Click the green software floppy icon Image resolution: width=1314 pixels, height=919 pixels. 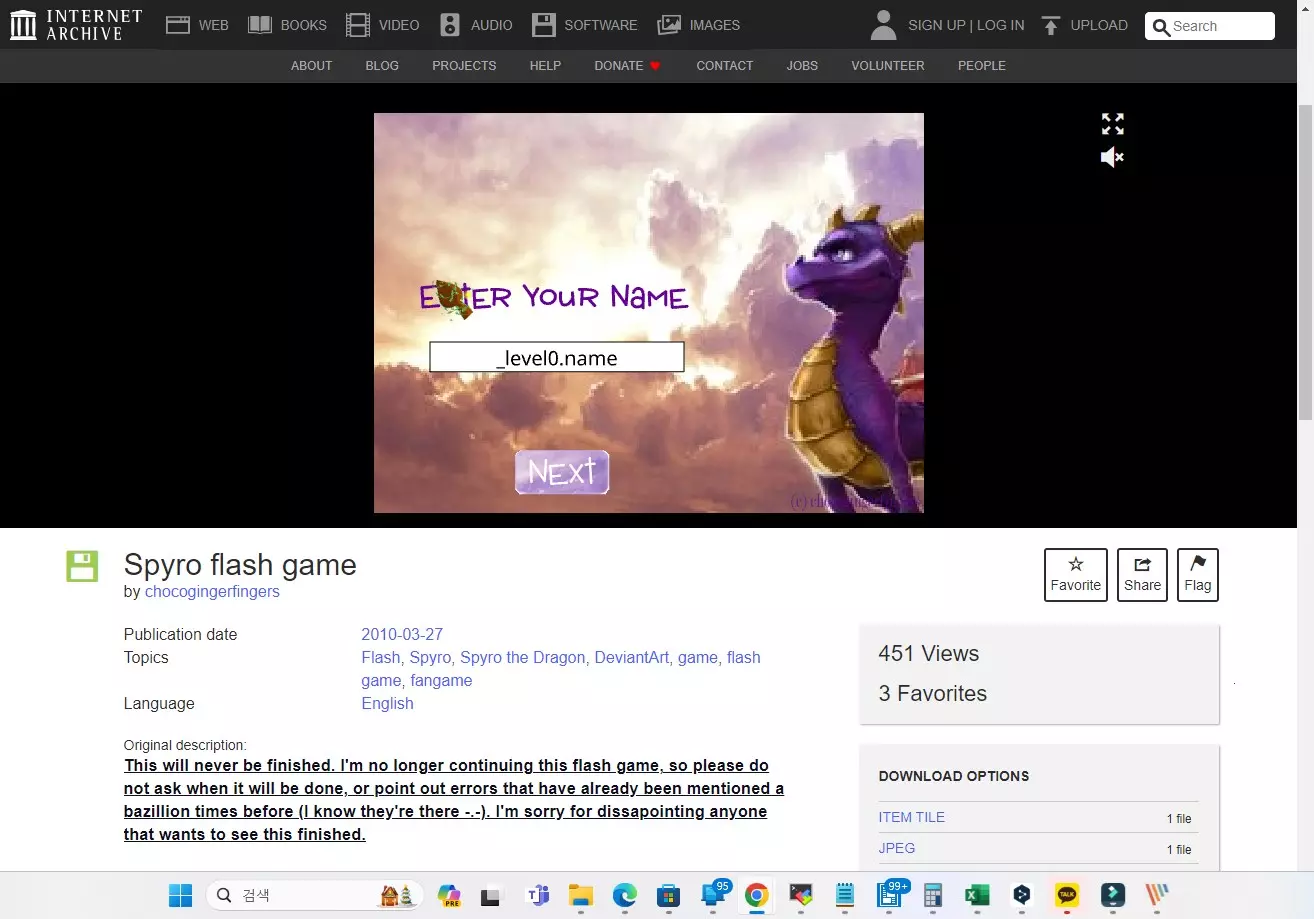[x=82, y=565]
